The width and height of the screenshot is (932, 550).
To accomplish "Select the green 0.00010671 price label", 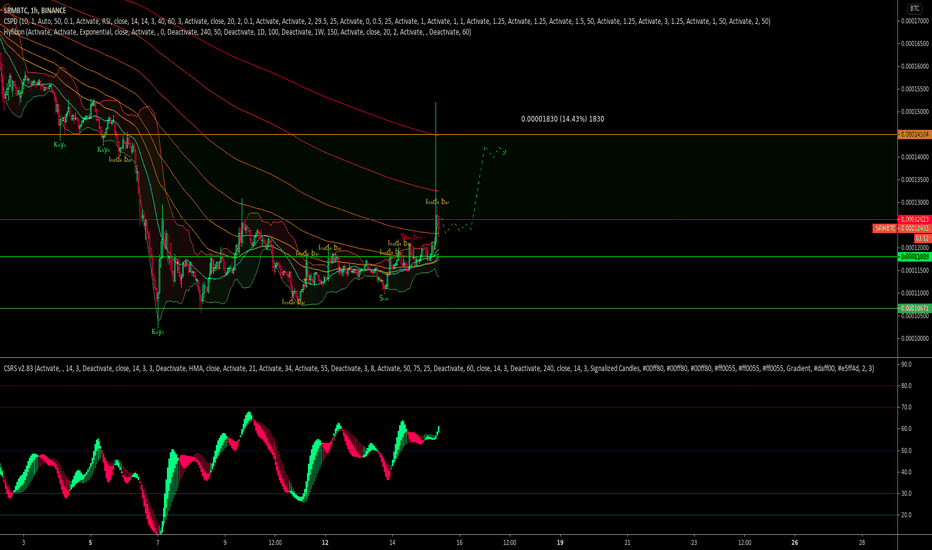I will click(x=914, y=309).
